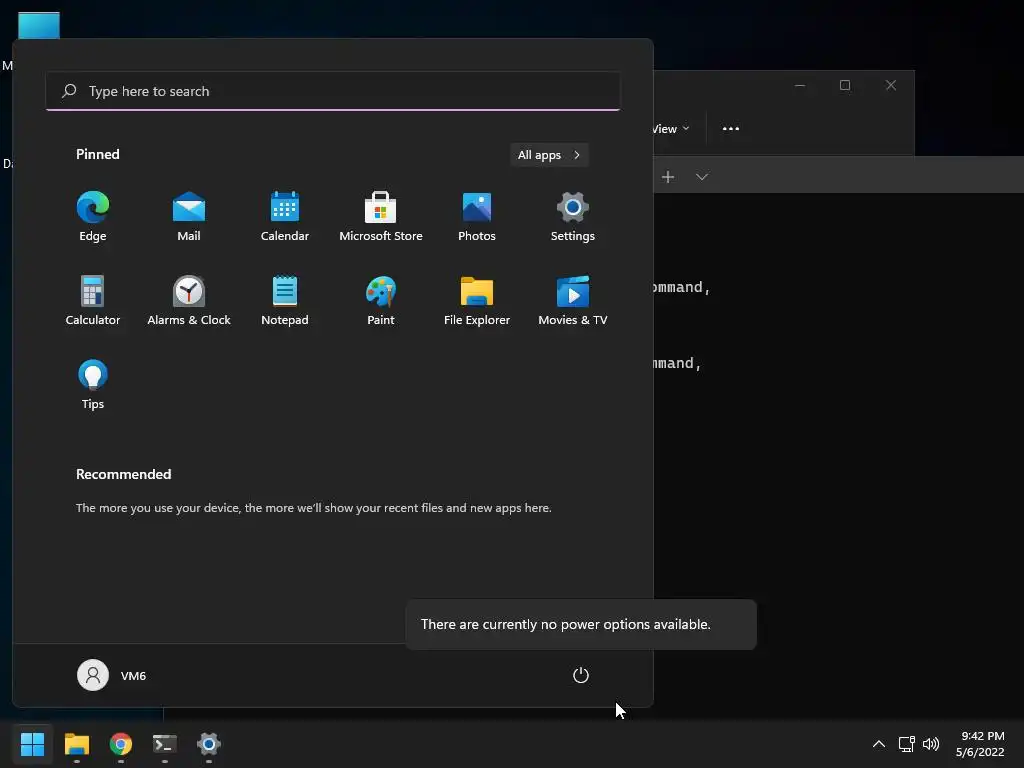The height and width of the screenshot is (768, 1024).
Task: Open Notepad
Action: pyautogui.click(x=285, y=301)
